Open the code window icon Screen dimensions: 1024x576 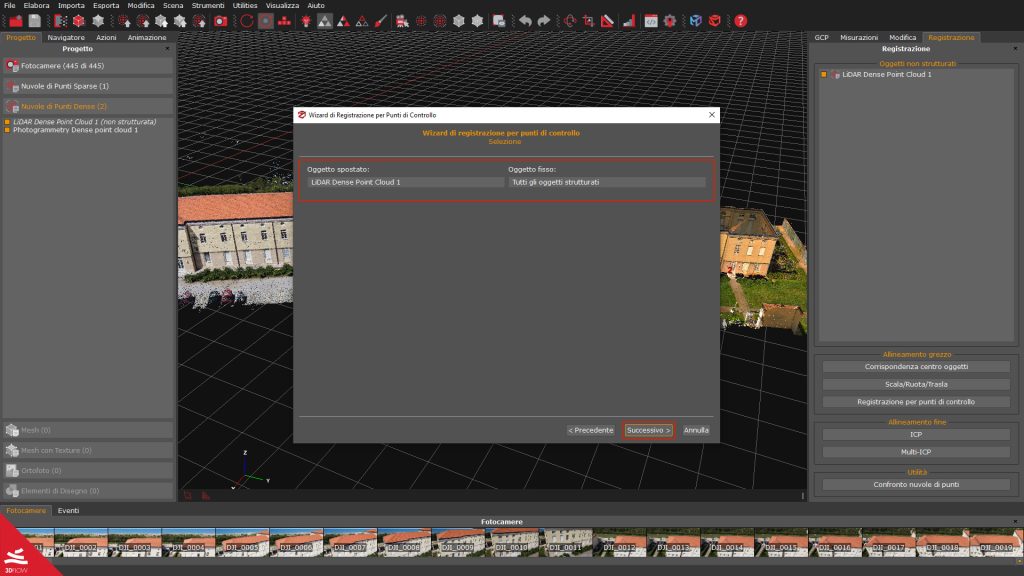click(x=651, y=21)
